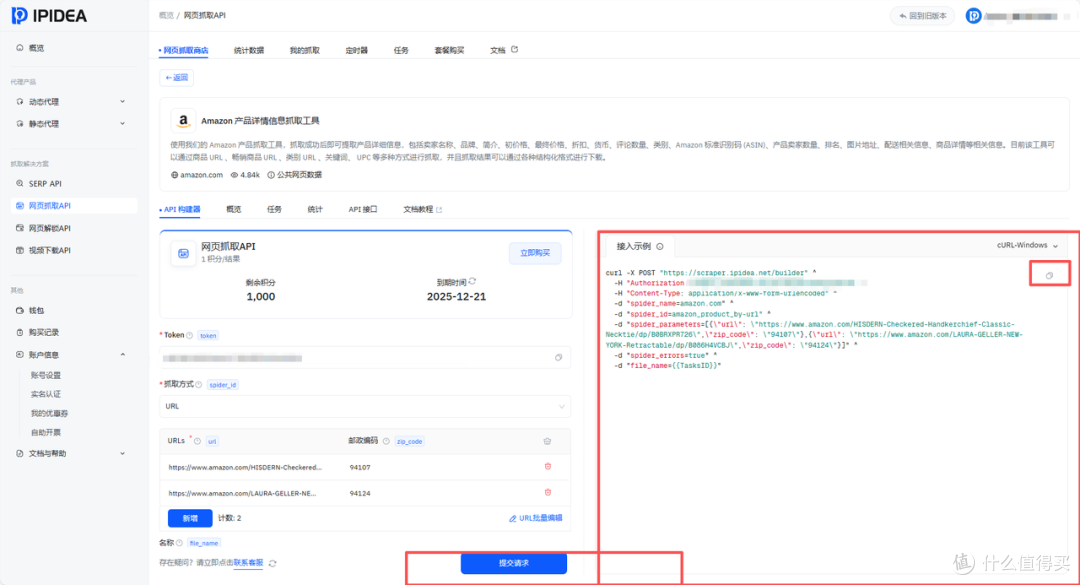Viewport: 1080px width, 585px height.
Task: Open URL批量编辑 bulk edit
Action: pos(536,518)
